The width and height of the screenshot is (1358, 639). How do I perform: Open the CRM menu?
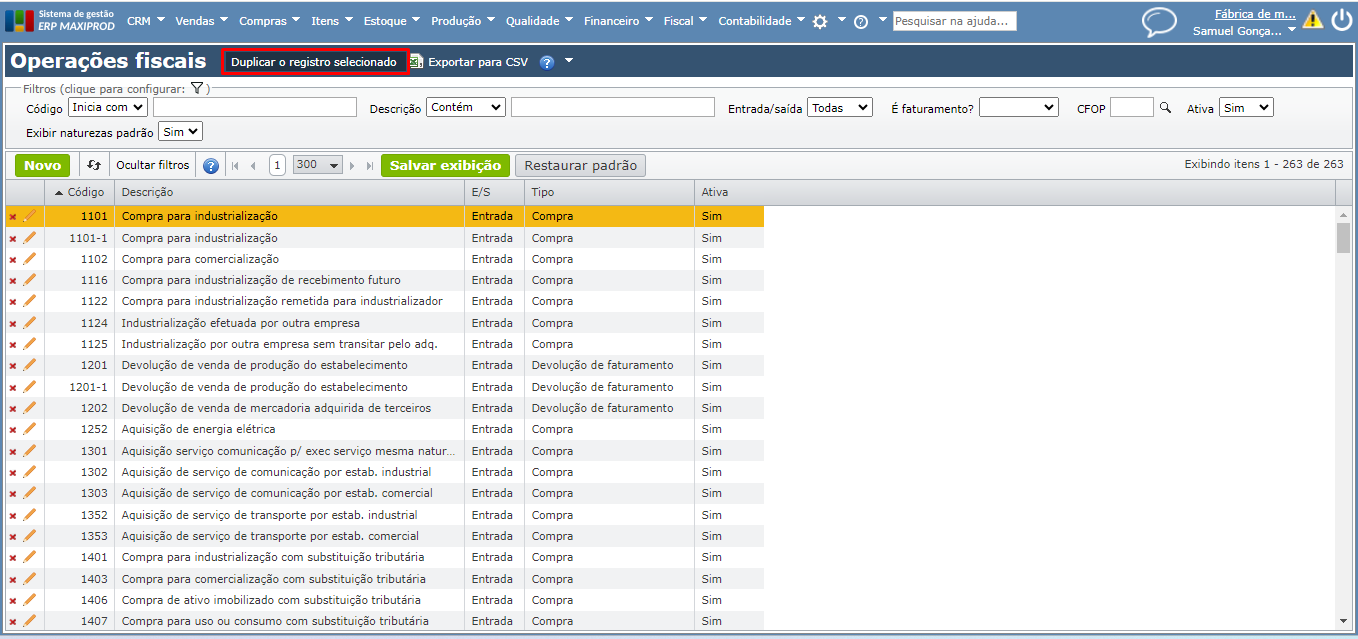tap(146, 21)
